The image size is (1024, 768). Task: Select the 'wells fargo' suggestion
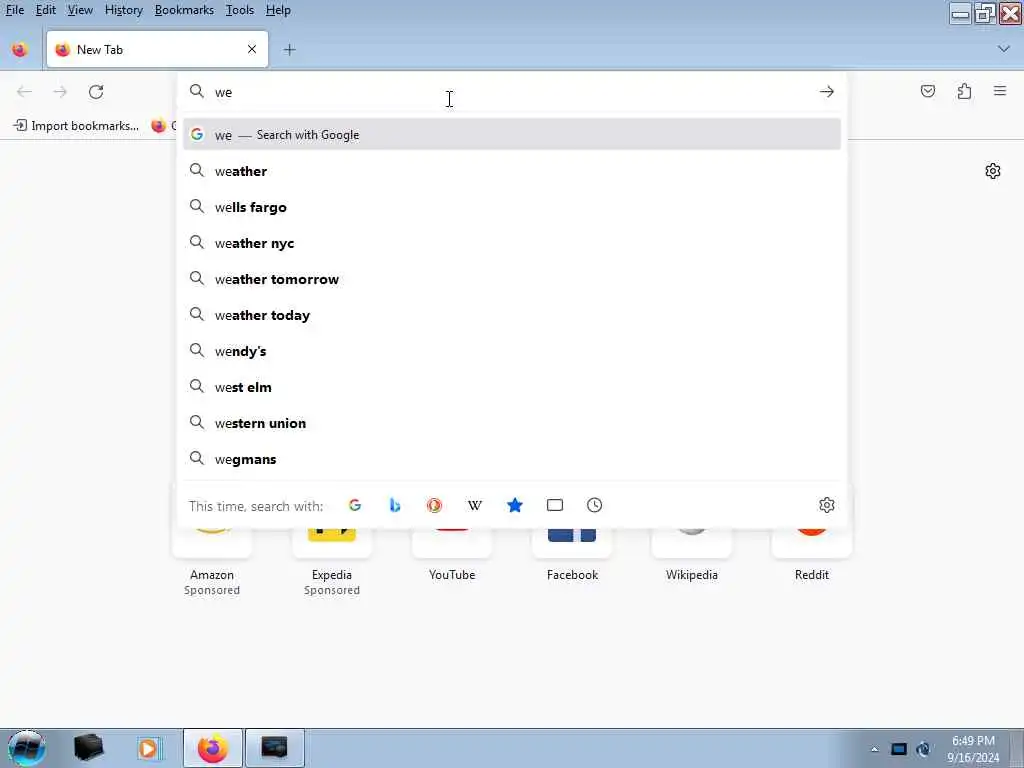(512, 207)
